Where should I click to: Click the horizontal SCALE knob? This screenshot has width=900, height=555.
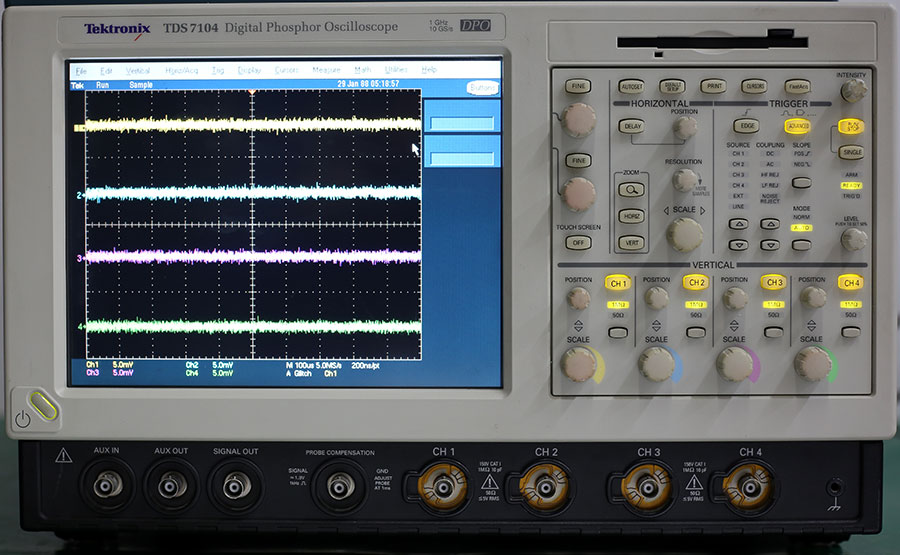click(x=684, y=234)
